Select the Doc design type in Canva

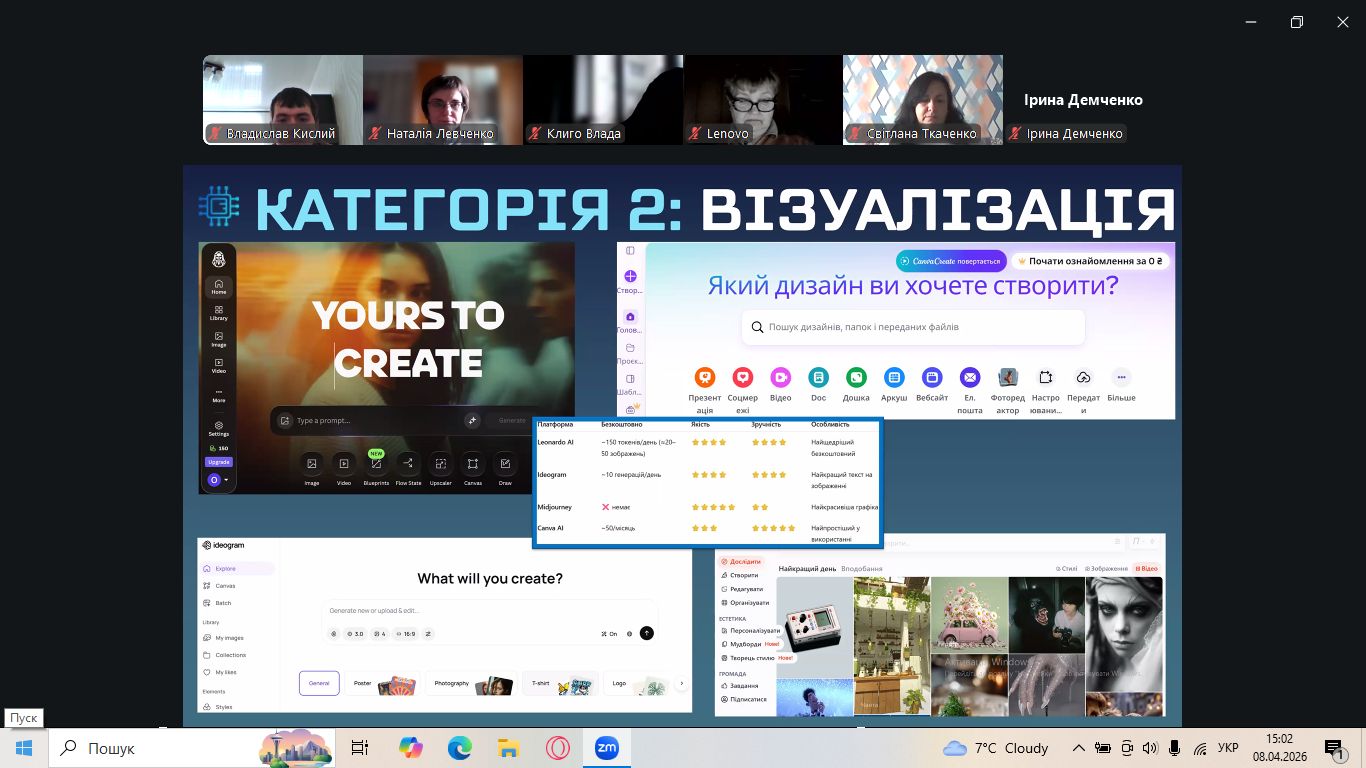(818, 384)
